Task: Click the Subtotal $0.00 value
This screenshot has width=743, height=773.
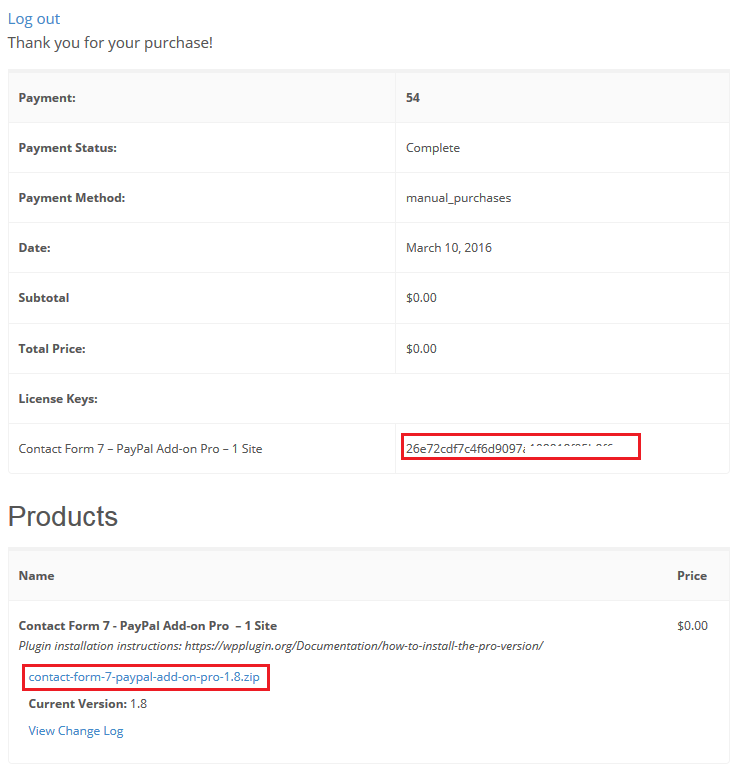Action: (x=421, y=298)
